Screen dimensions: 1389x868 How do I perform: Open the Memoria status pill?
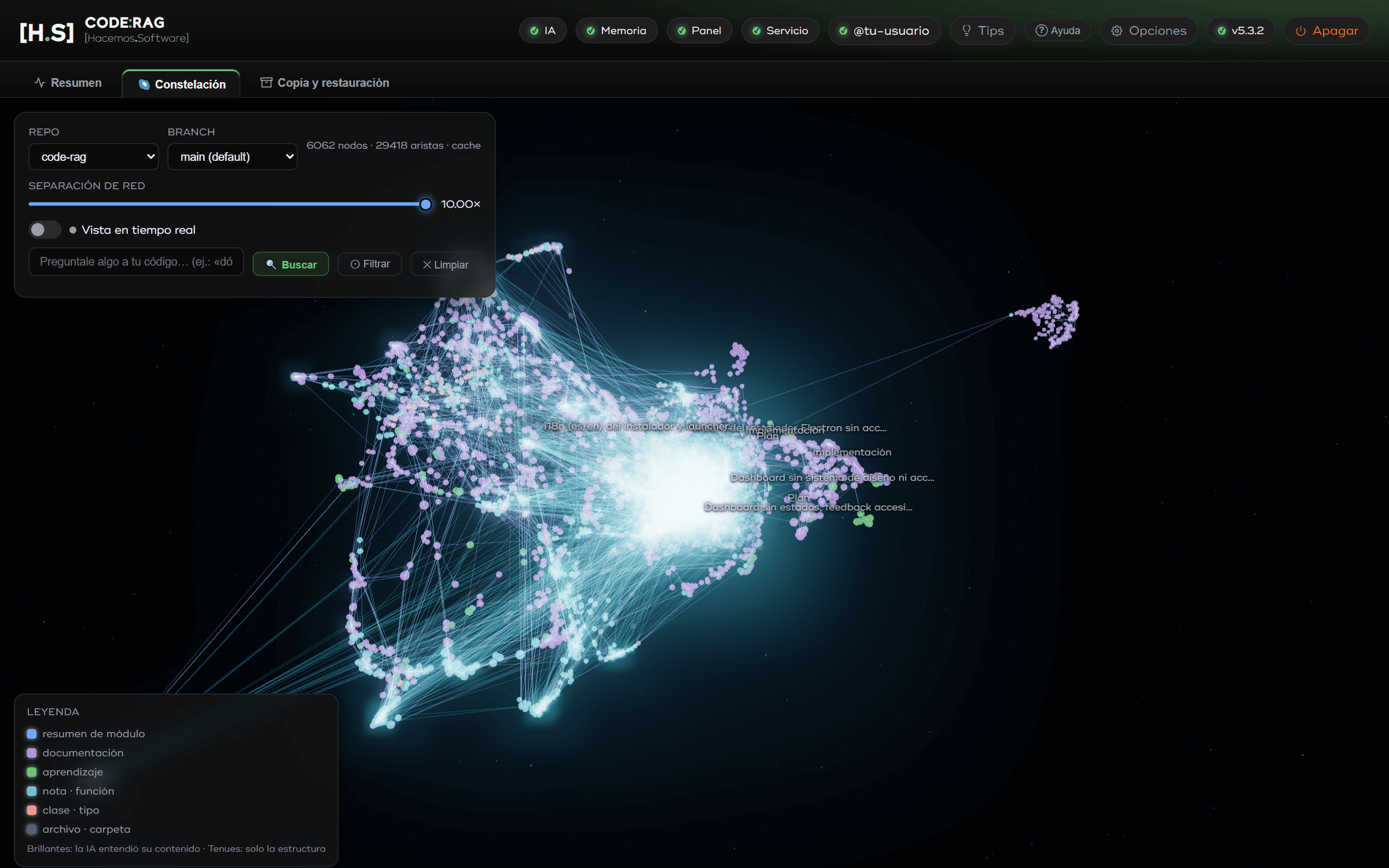(x=616, y=31)
